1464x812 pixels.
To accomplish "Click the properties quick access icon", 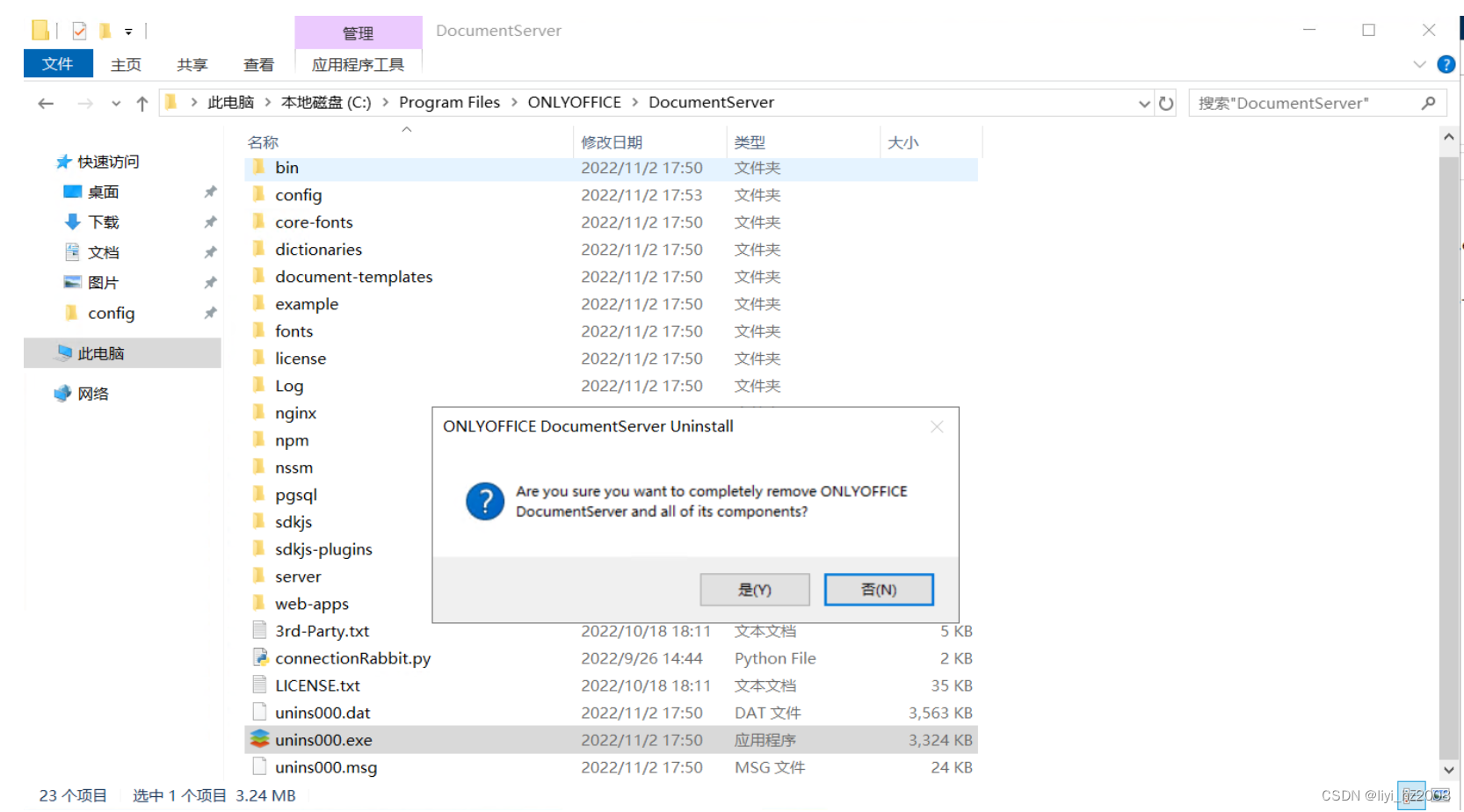I will pos(79,31).
